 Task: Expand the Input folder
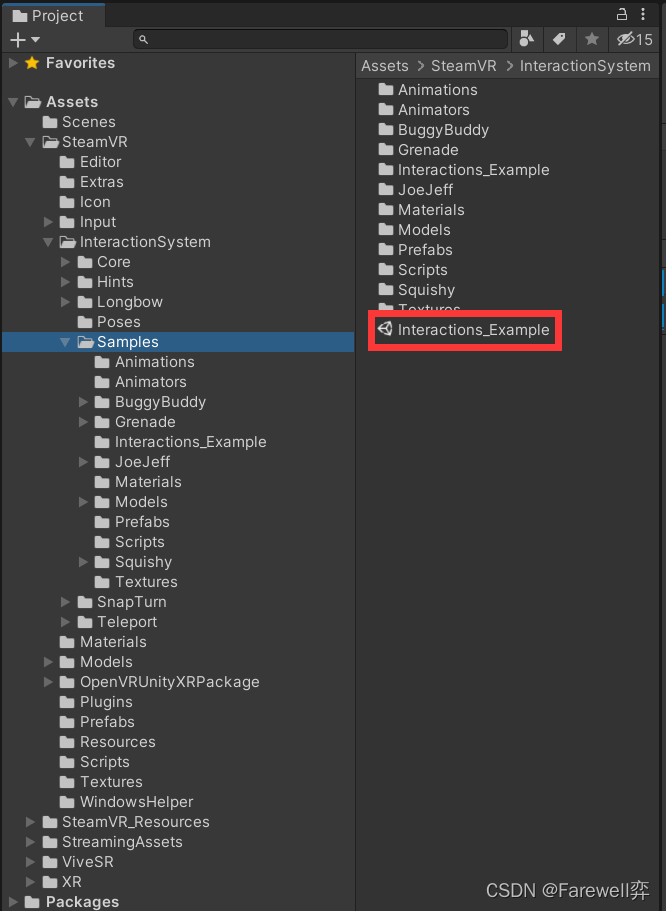pos(48,222)
